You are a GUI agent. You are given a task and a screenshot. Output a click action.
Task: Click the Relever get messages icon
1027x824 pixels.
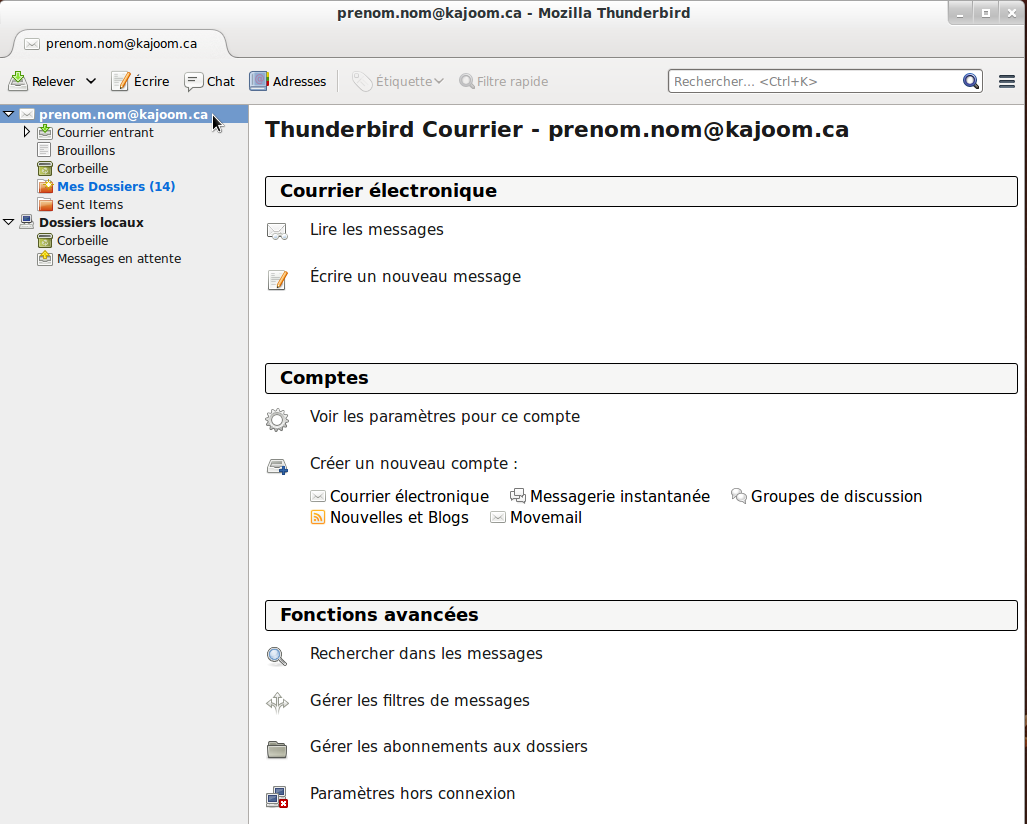click(x=18, y=81)
